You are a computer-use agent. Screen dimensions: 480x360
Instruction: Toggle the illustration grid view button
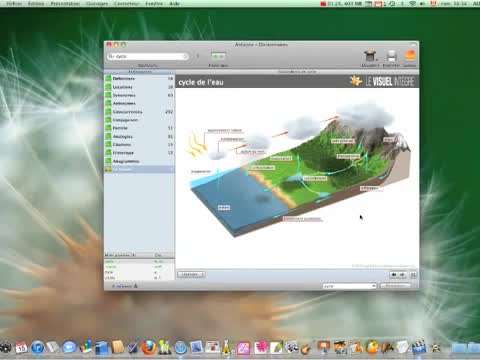(413, 275)
